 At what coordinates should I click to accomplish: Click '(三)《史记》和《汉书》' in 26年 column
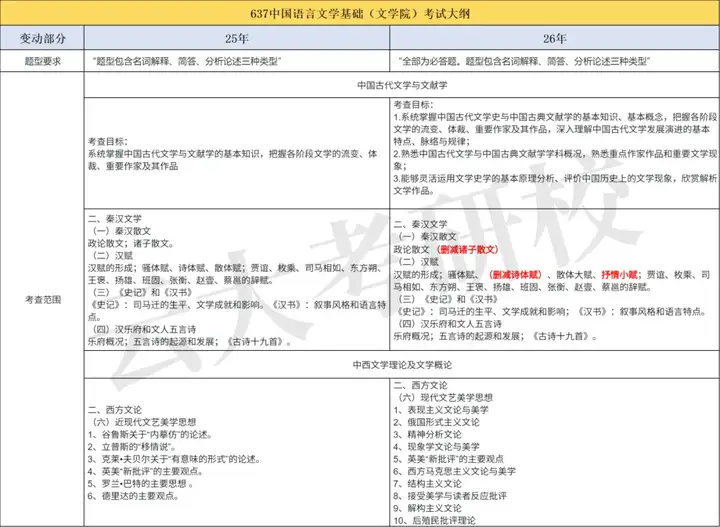[x=448, y=299]
